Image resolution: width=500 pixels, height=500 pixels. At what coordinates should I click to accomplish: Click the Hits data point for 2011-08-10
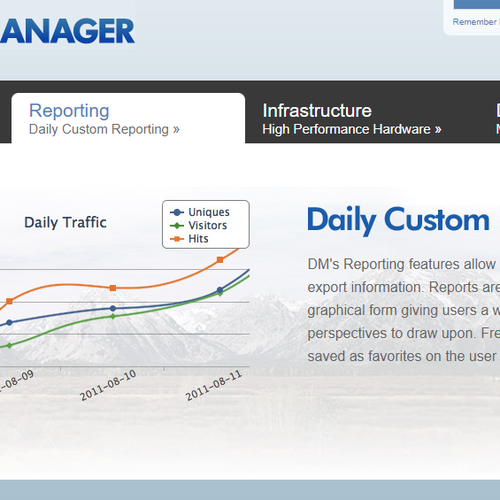[x=113, y=288]
